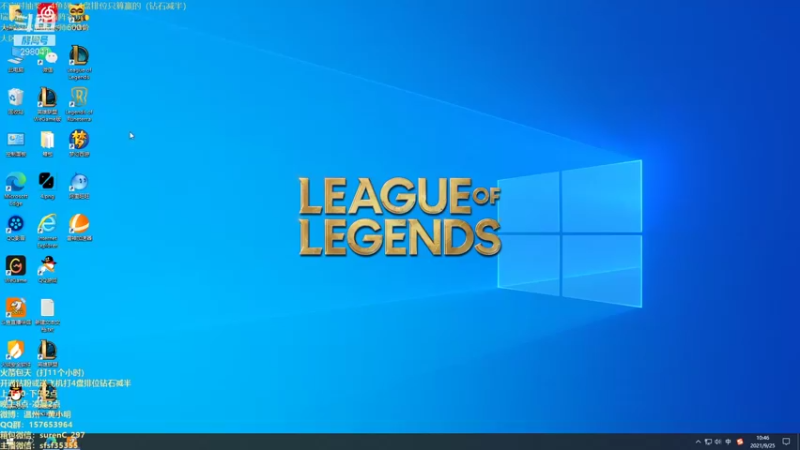This screenshot has width=800, height=450.
Task: Select the yellow folder icon beside Control Panel
Action: (x=47, y=144)
